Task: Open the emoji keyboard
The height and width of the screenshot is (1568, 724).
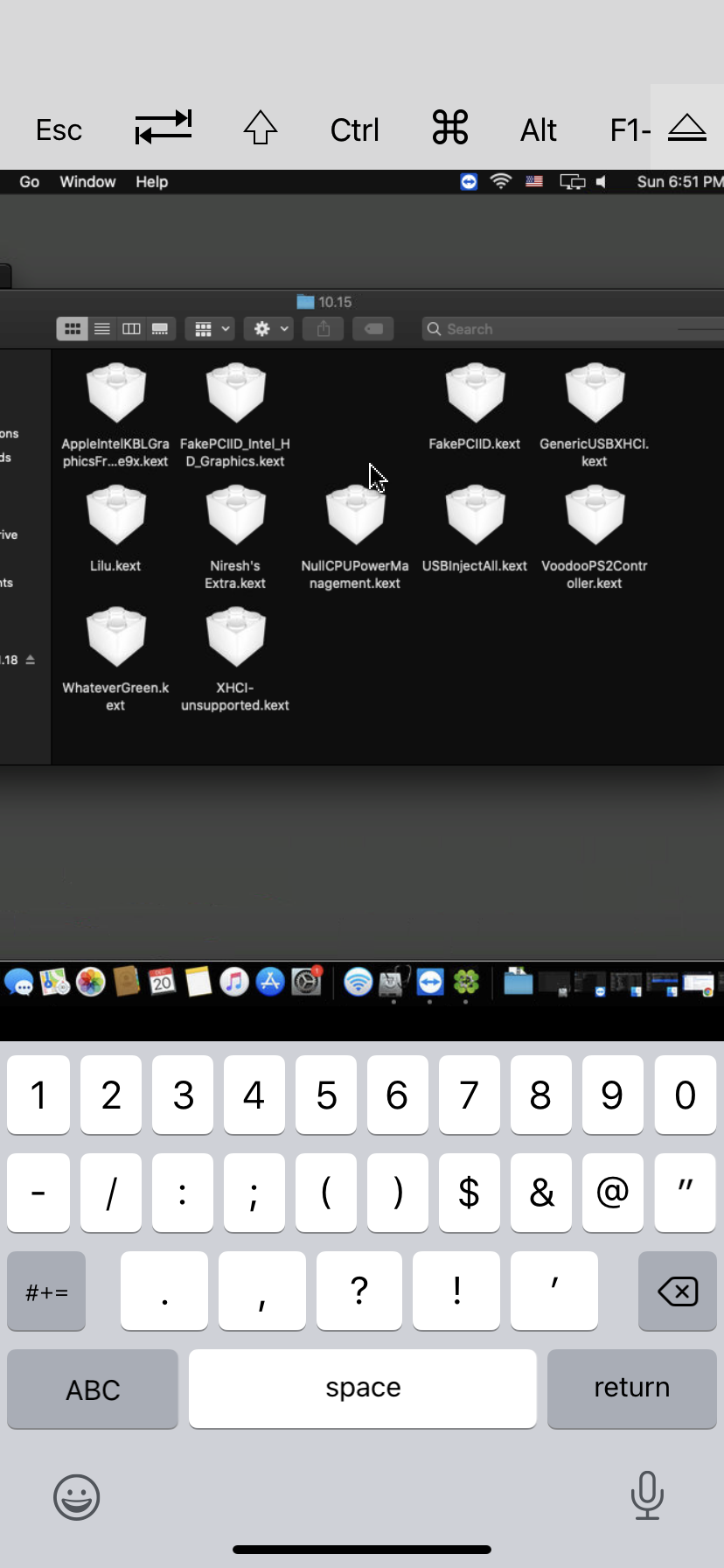Action: coord(77,1497)
